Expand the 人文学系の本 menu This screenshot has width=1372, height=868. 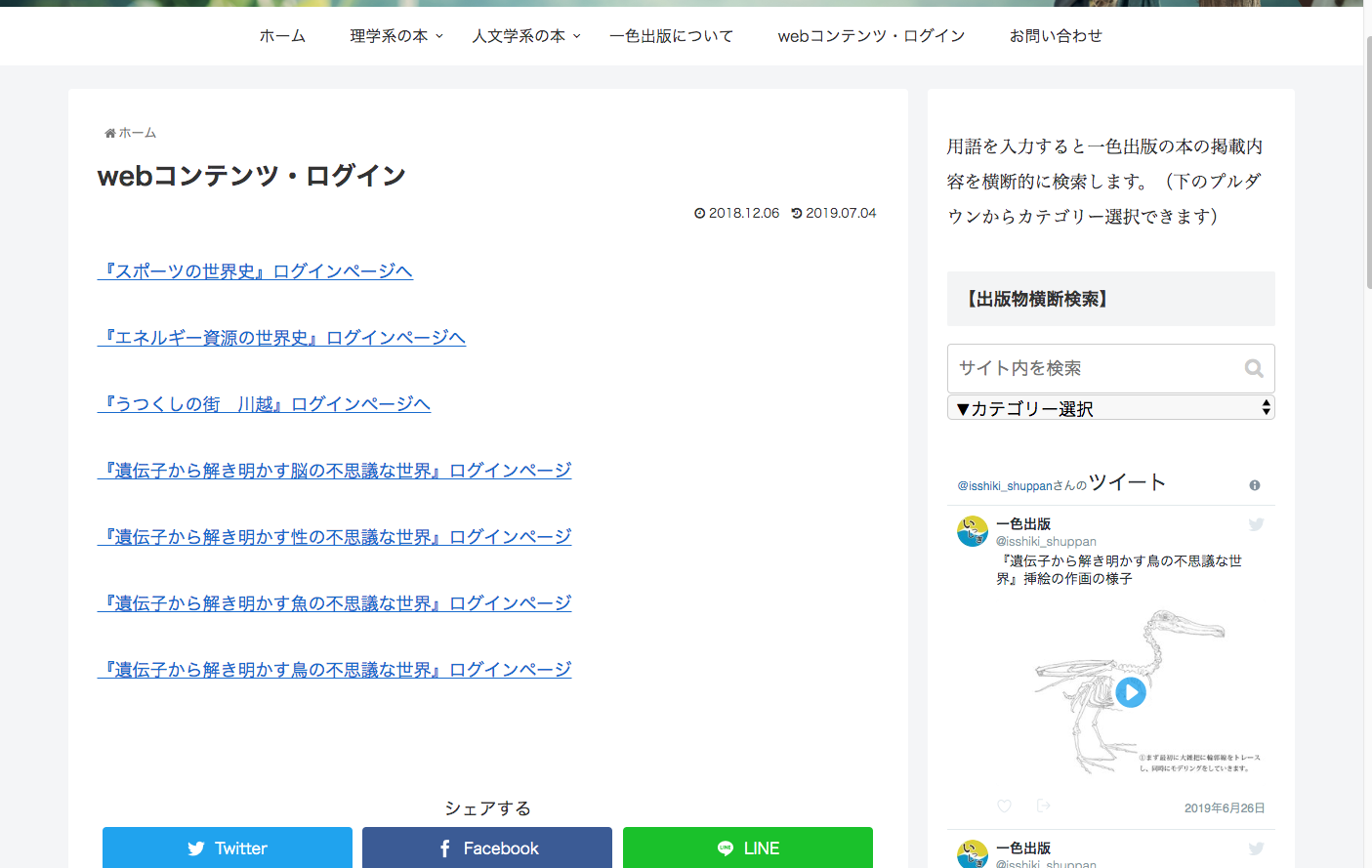pyautogui.click(x=526, y=36)
